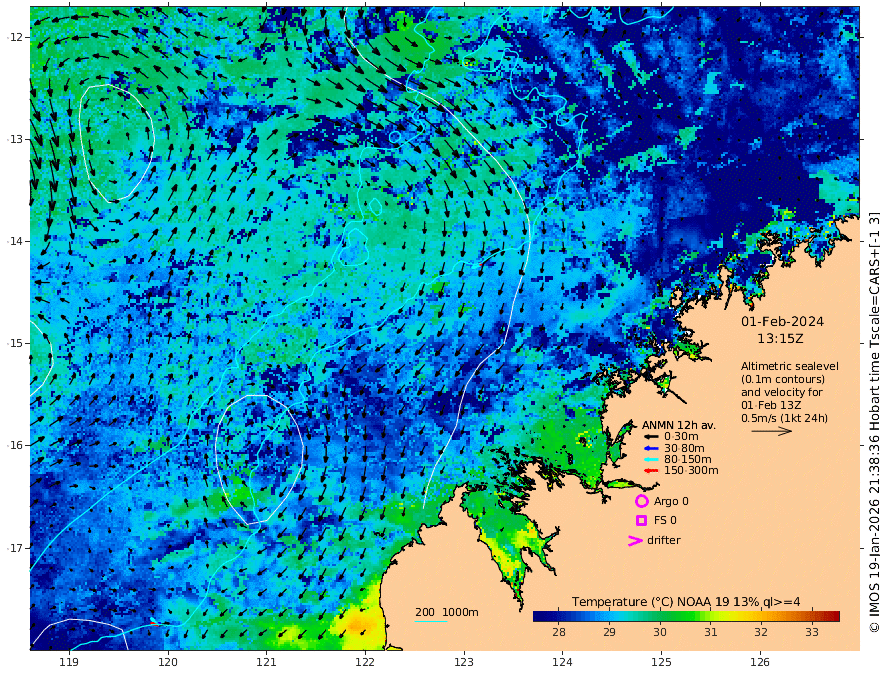Click the colorbar tick label 32

[x=760, y=632]
